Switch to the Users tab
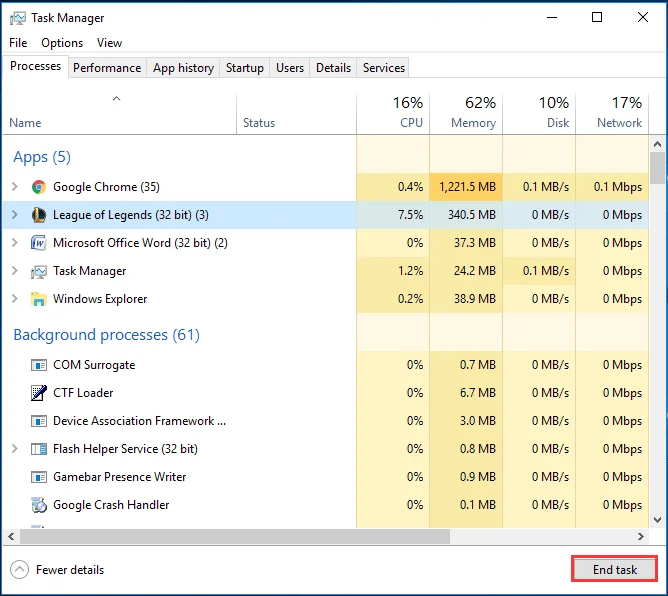This screenshot has height=596, width=668. click(290, 68)
